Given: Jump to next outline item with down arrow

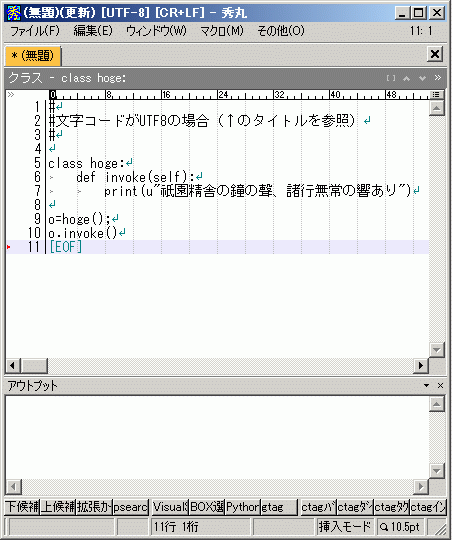Looking at the screenshot, I should (422, 78).
